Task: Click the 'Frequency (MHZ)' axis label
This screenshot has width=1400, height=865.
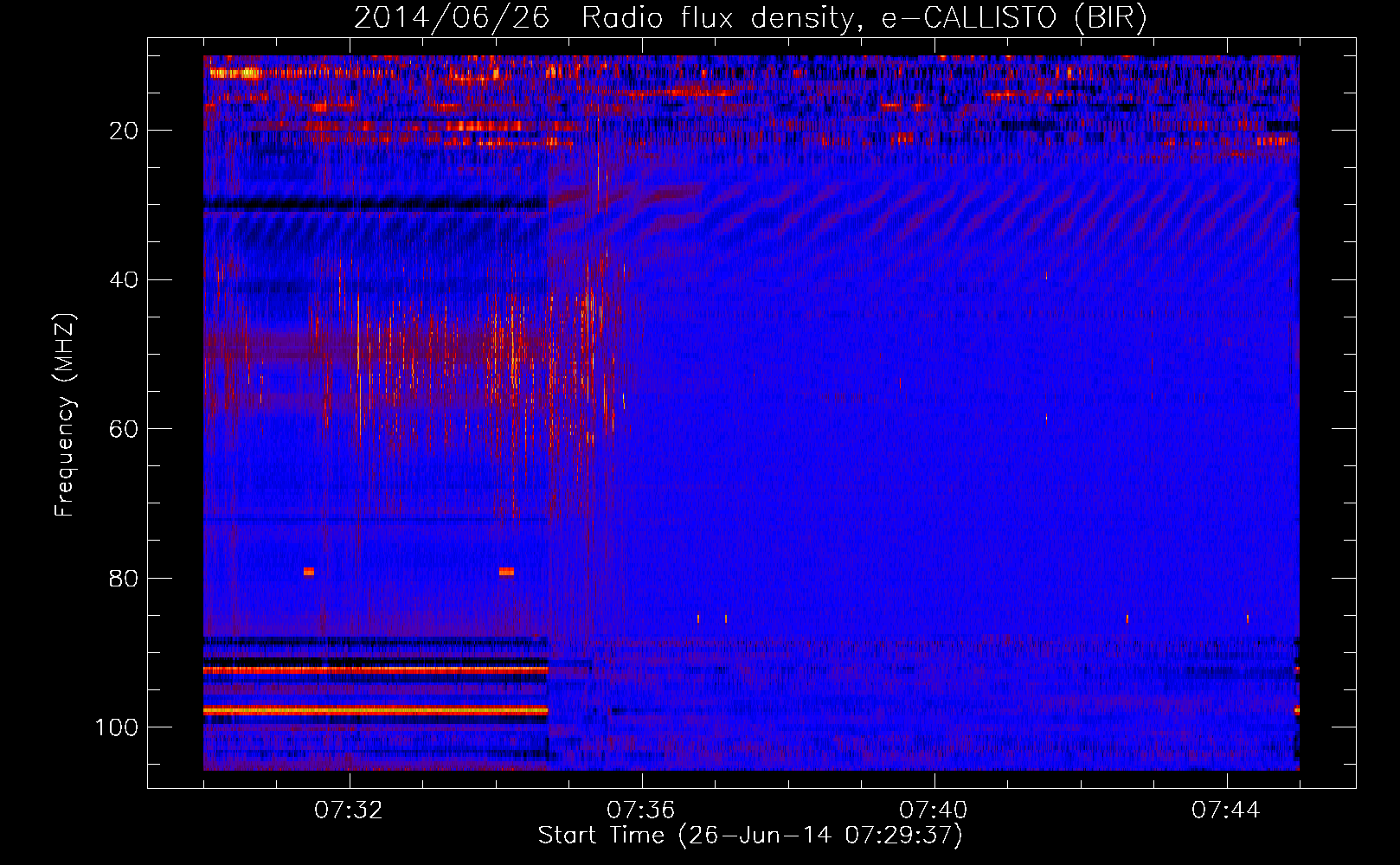Action: (66, 414)
